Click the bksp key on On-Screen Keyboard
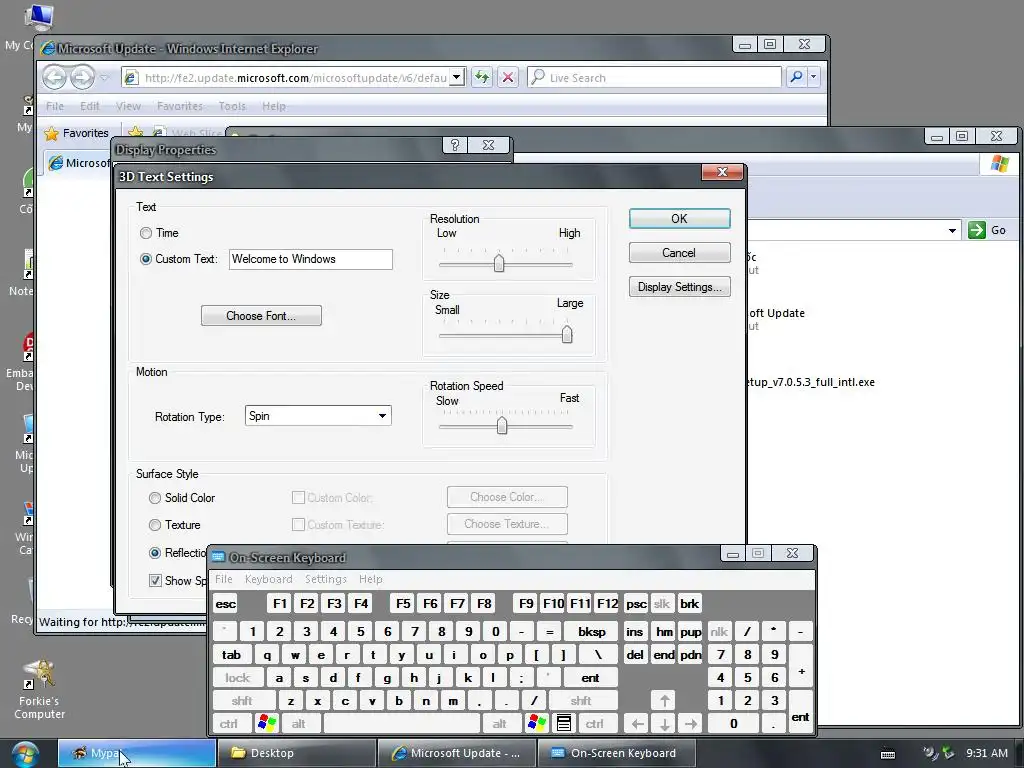The width and height of the screenshot is (1024, 768). coord(592,632)
